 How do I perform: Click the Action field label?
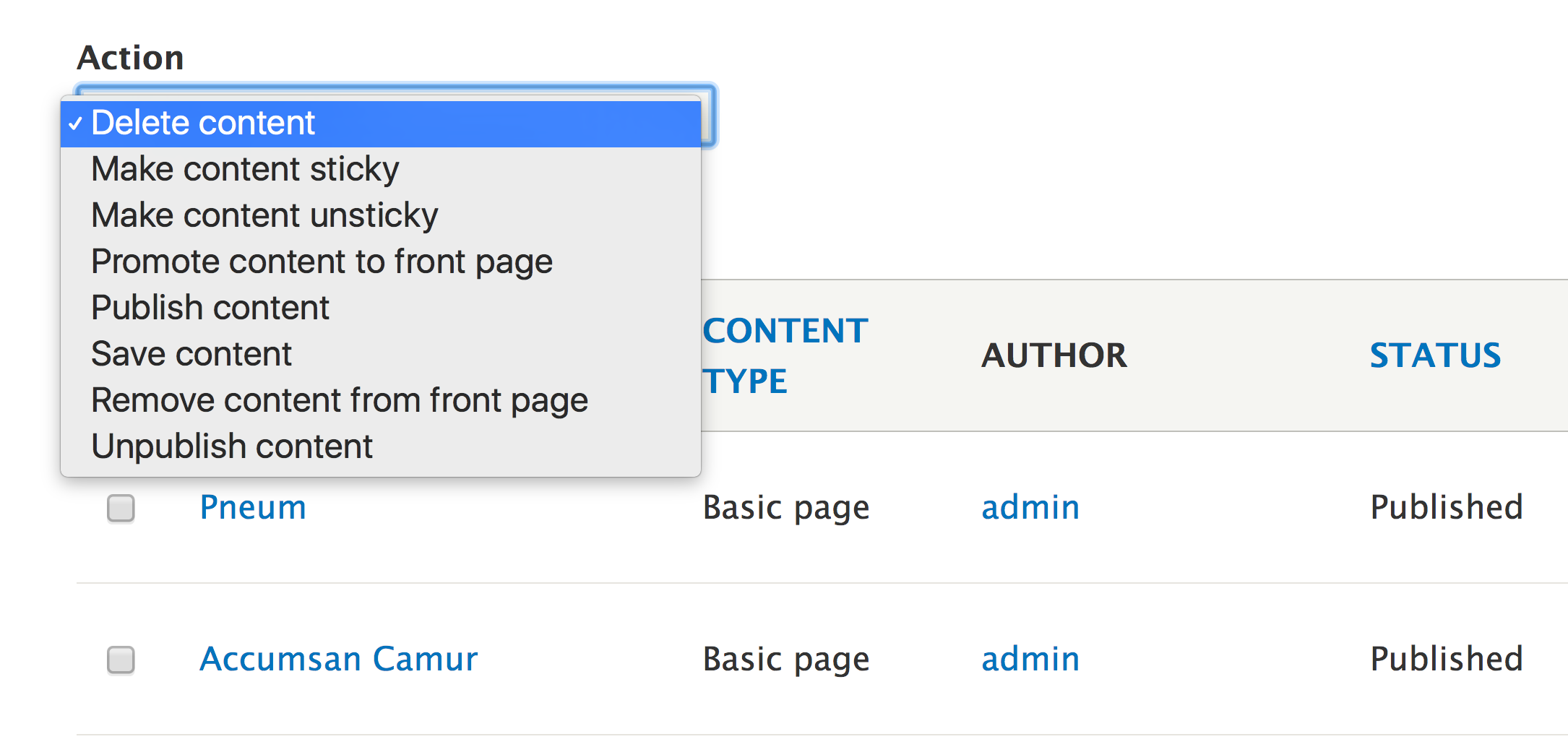click(x=131, y=58)
